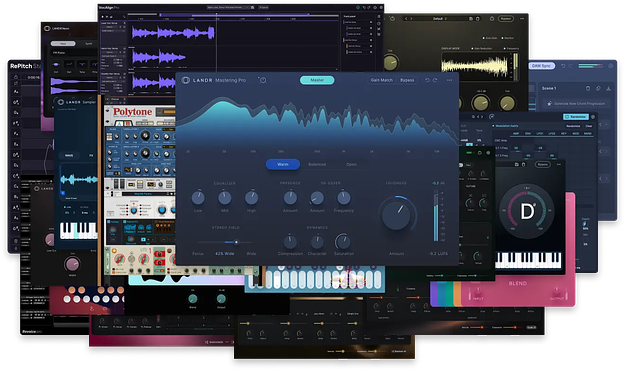The width and height of the screenshot is (625, 371).
Task: Click next preset arrow in olive compressor plugin
Action: coord(411,19)
